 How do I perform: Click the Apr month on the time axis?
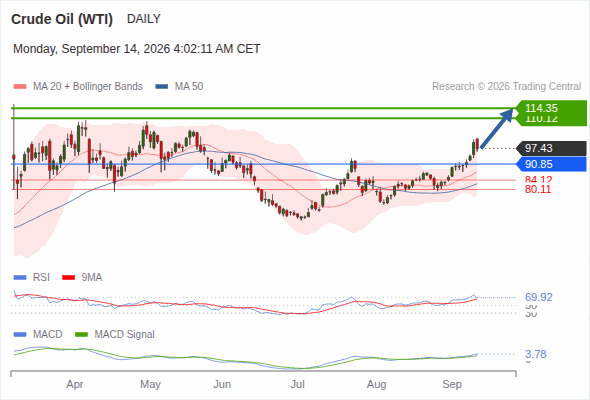pos(75,384)
